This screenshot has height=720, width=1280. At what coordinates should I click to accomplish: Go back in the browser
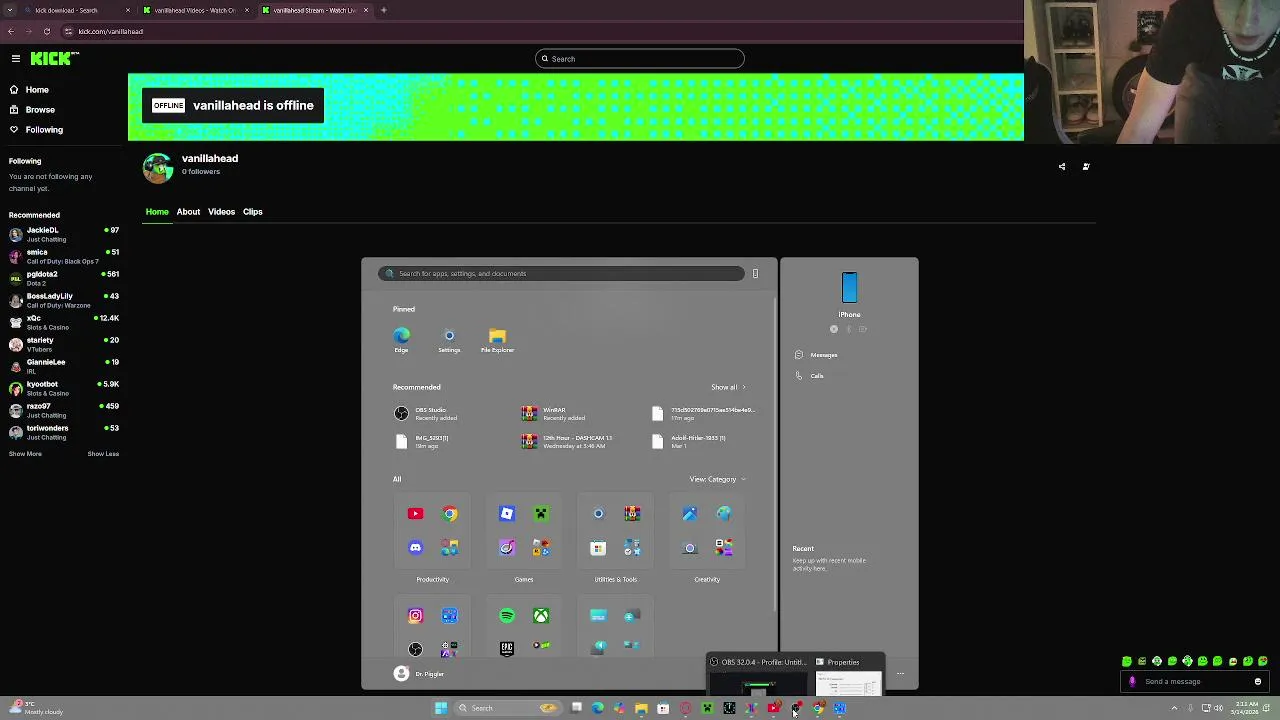click(10, 31)
